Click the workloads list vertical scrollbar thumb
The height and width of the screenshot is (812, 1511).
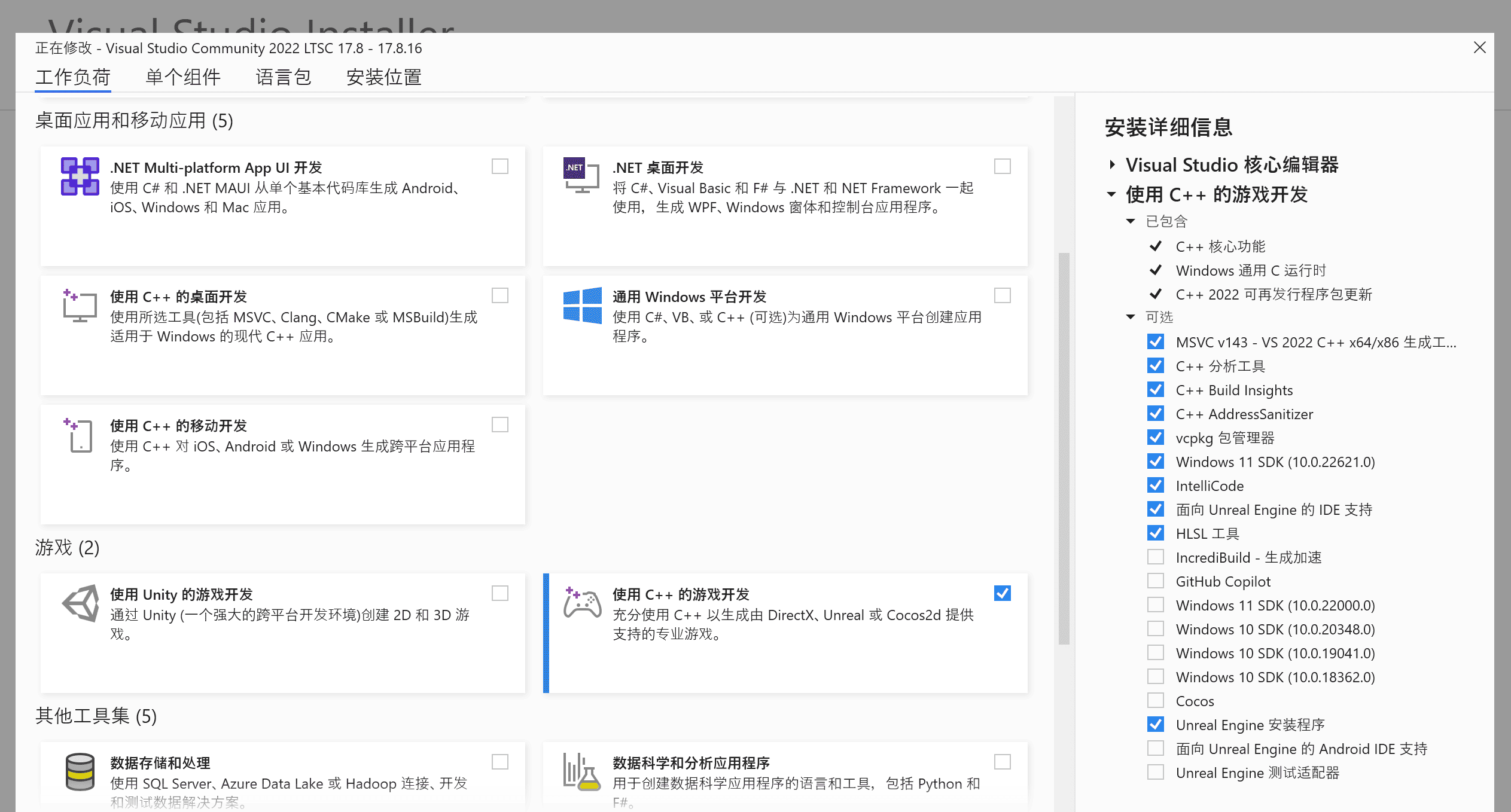click(1064, 448)
